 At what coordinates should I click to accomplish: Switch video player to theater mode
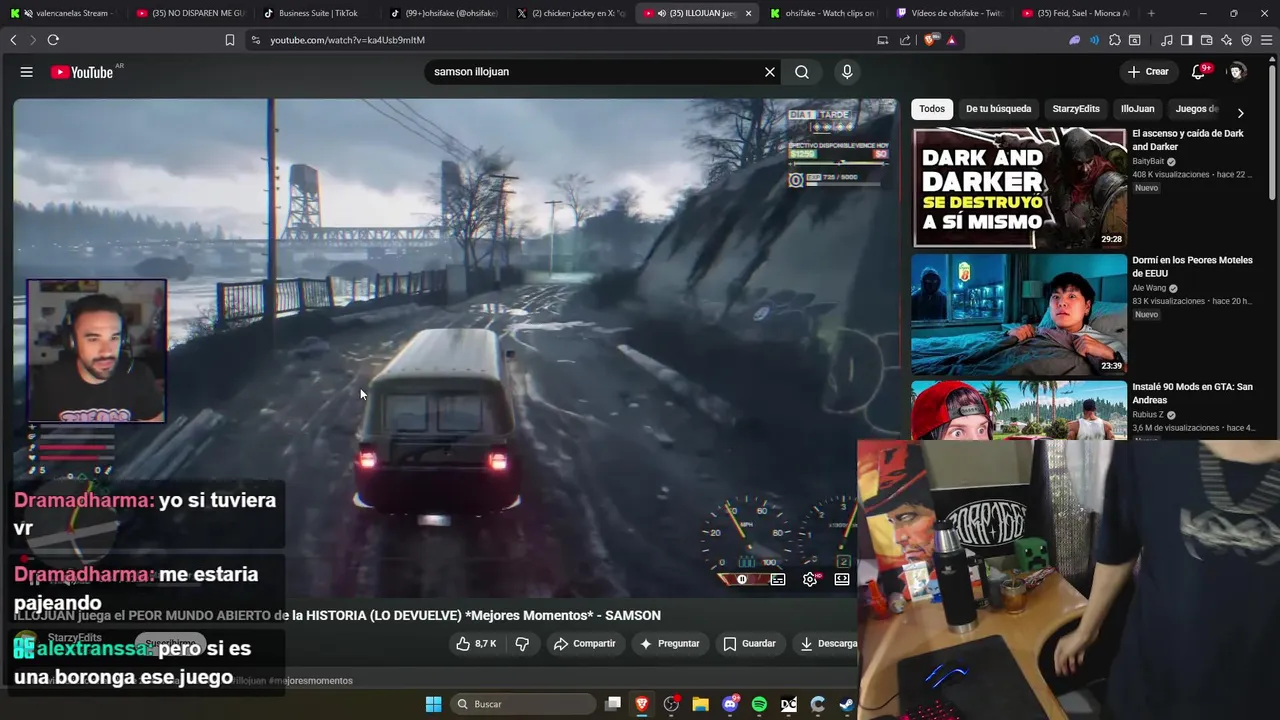coord(842,579)
